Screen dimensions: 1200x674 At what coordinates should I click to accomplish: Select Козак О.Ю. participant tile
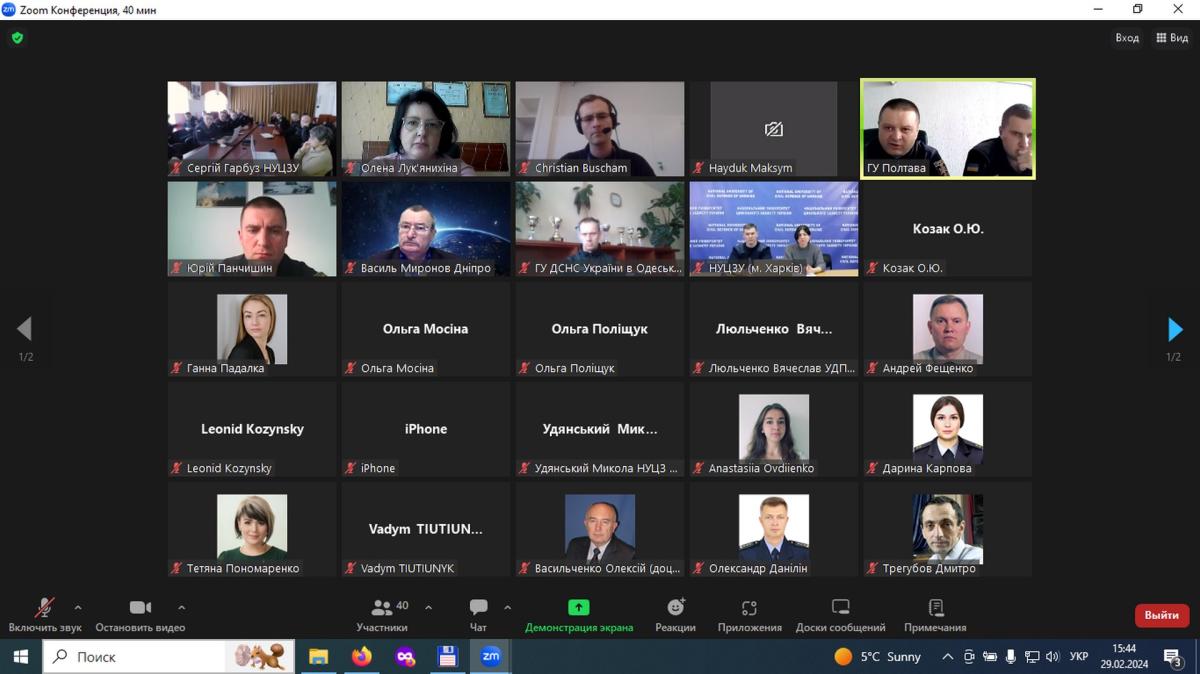coord(948,229)
